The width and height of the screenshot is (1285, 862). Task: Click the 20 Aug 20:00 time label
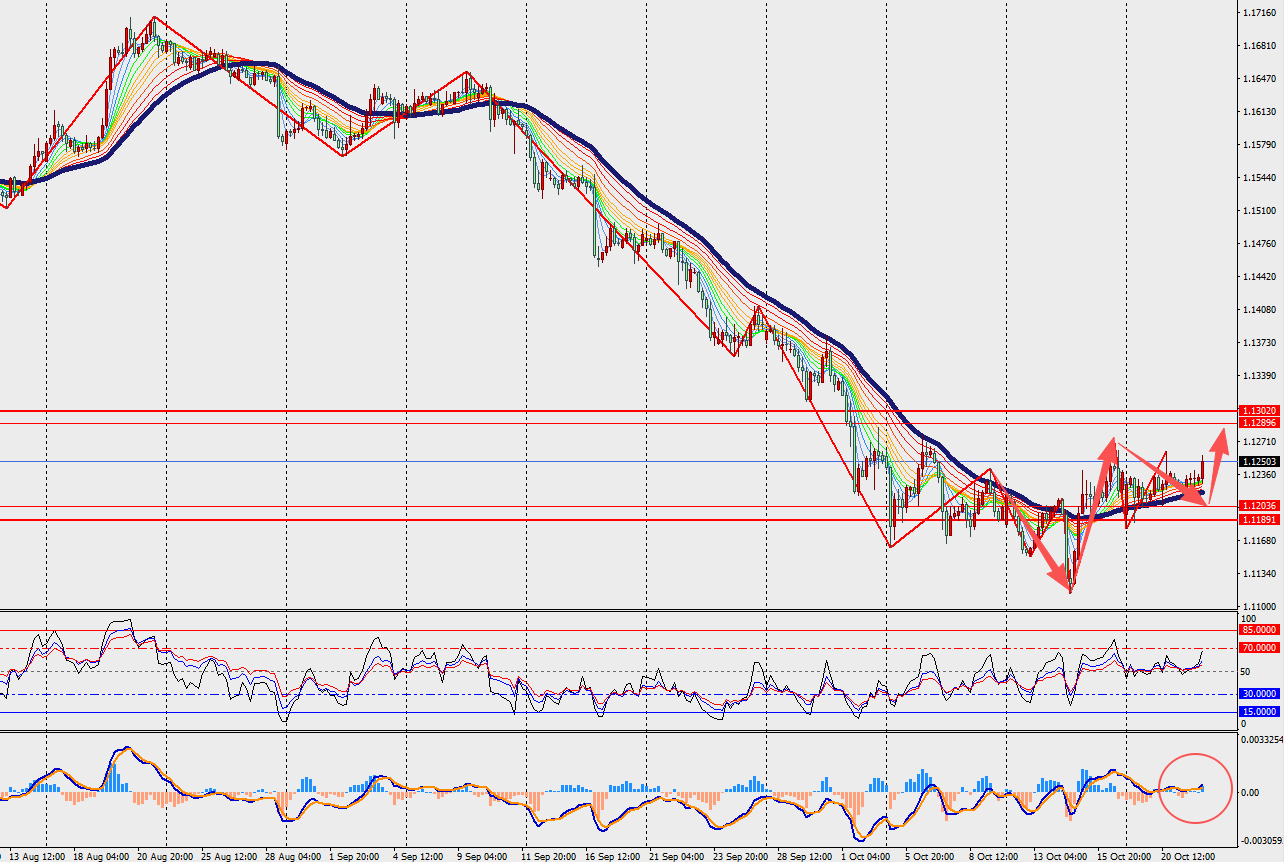pyautogui.click(x=165, y=857)
